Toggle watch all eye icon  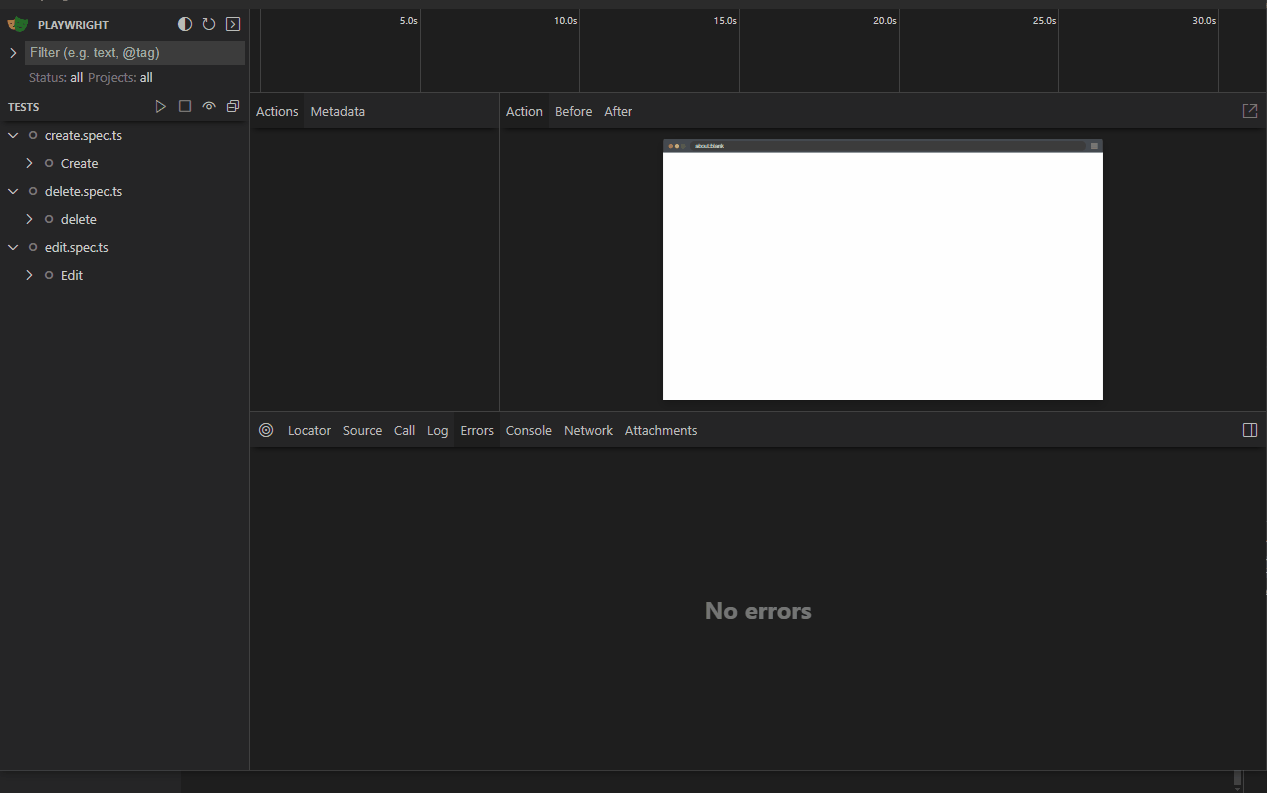pos(209,106)
